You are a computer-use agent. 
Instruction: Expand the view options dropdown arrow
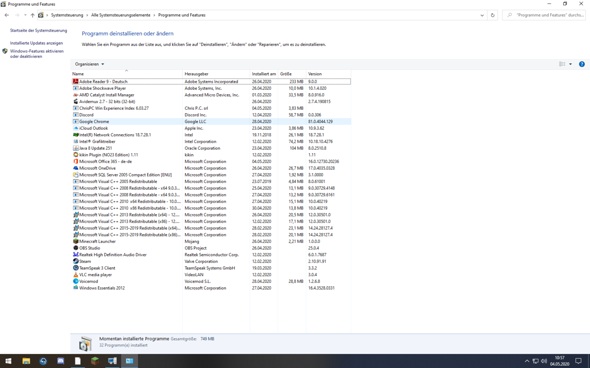click(570, 64)
